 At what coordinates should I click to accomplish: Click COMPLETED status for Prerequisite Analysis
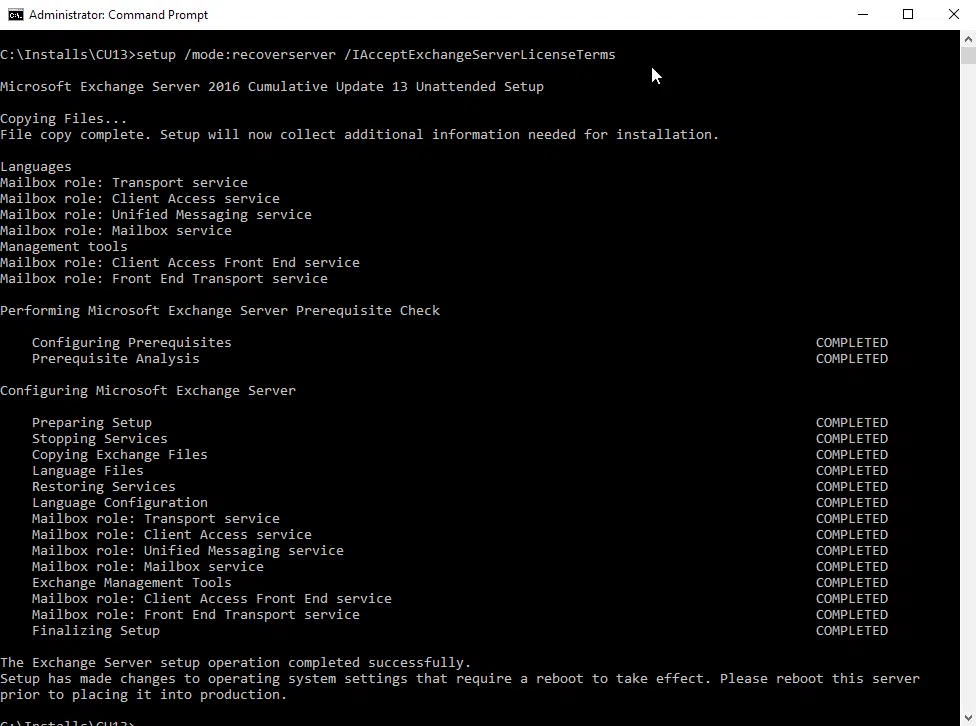pyautogui.click(x=852, y=359)
